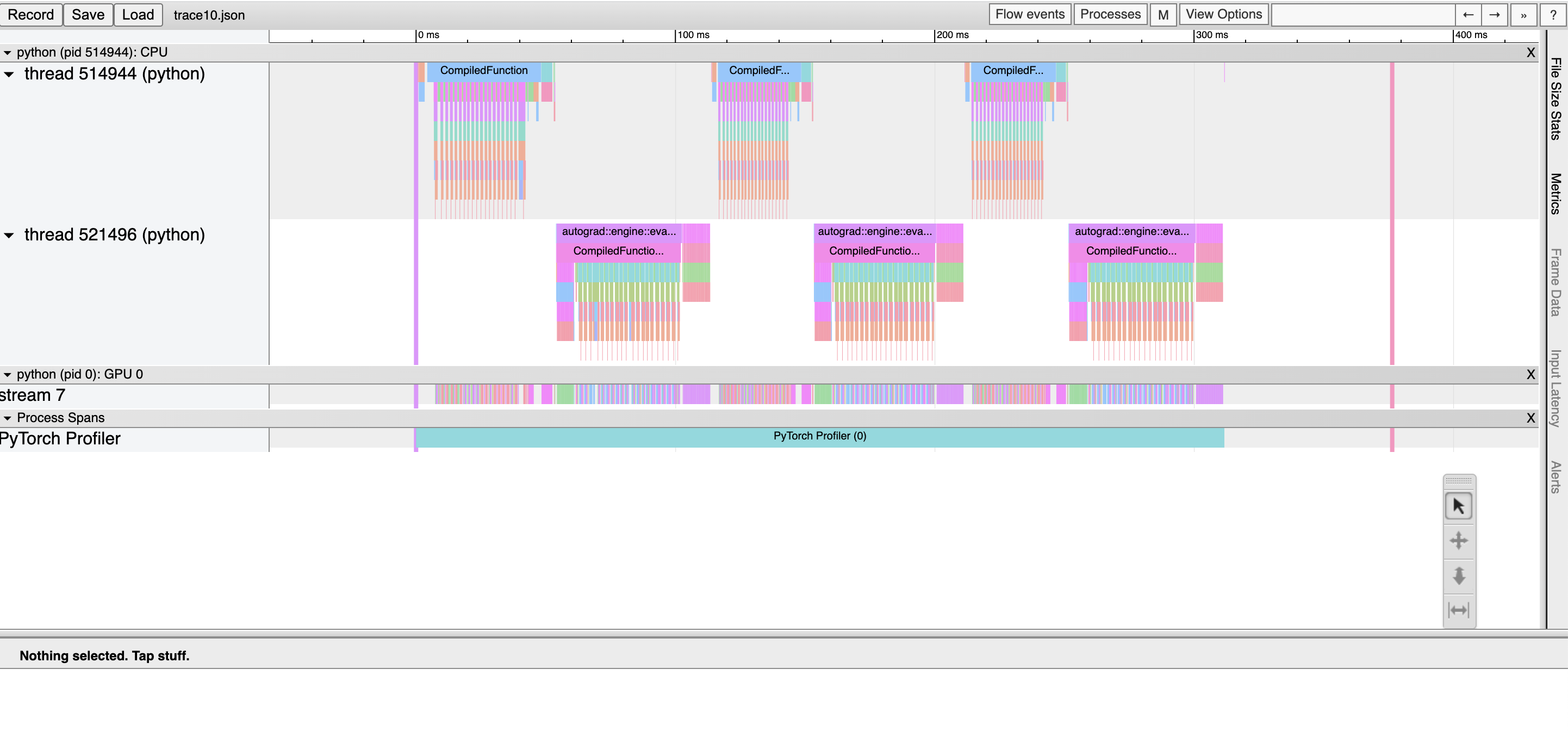Open View Options menu
The height and width of the screenshot is (731, 1568).
1224,14
